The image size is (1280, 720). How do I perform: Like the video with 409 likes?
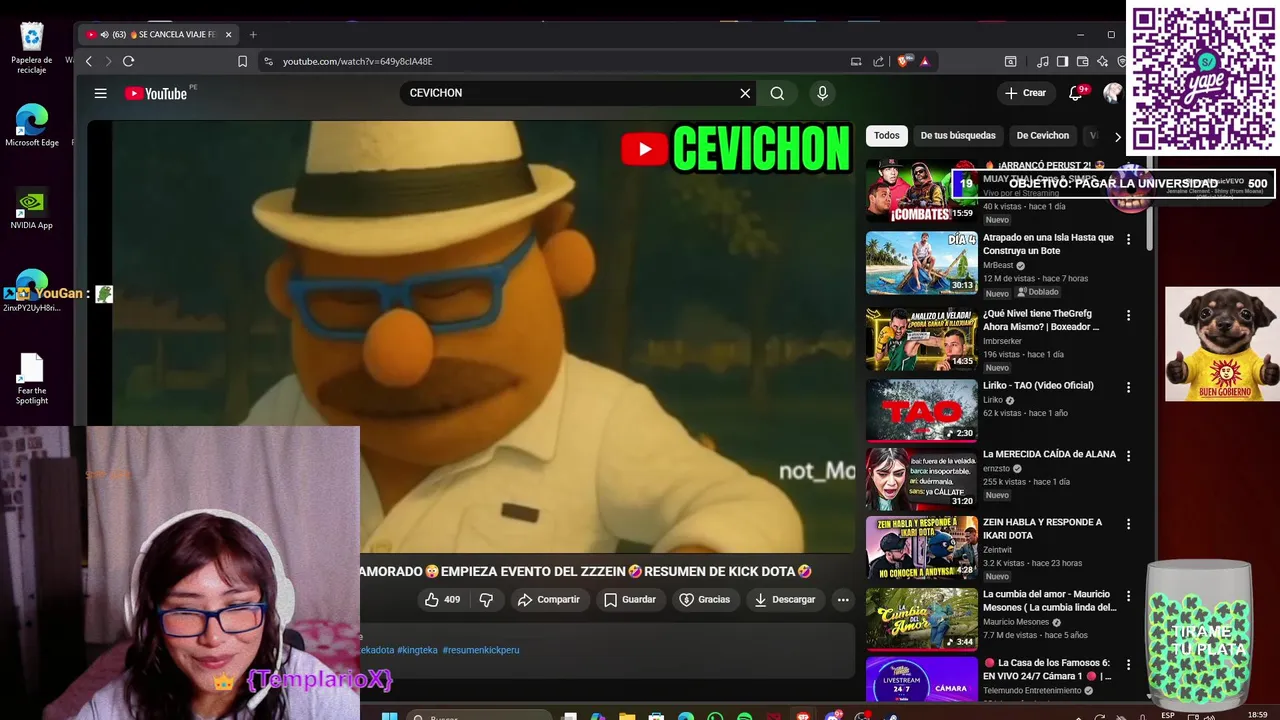(442, 600)
